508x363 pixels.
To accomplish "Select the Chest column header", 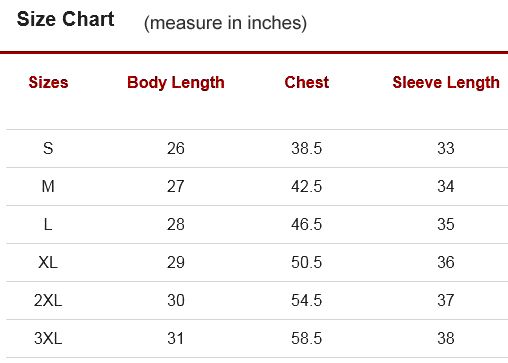I will (x=307, y=82).
